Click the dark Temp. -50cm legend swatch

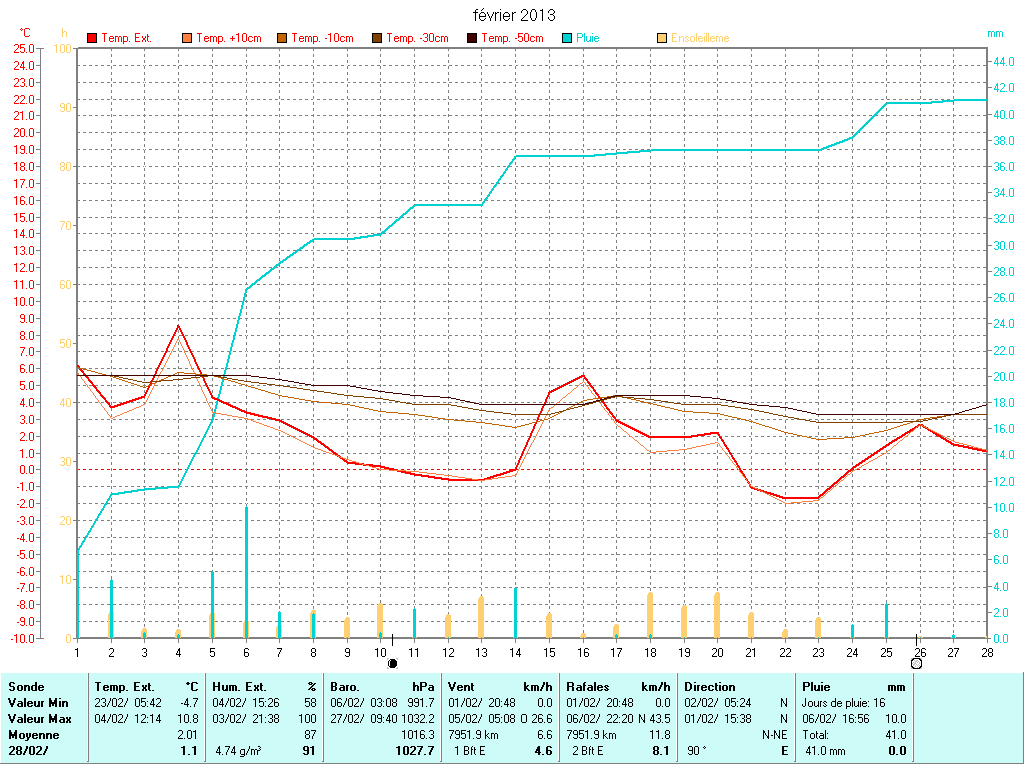(x=473, y=38)
